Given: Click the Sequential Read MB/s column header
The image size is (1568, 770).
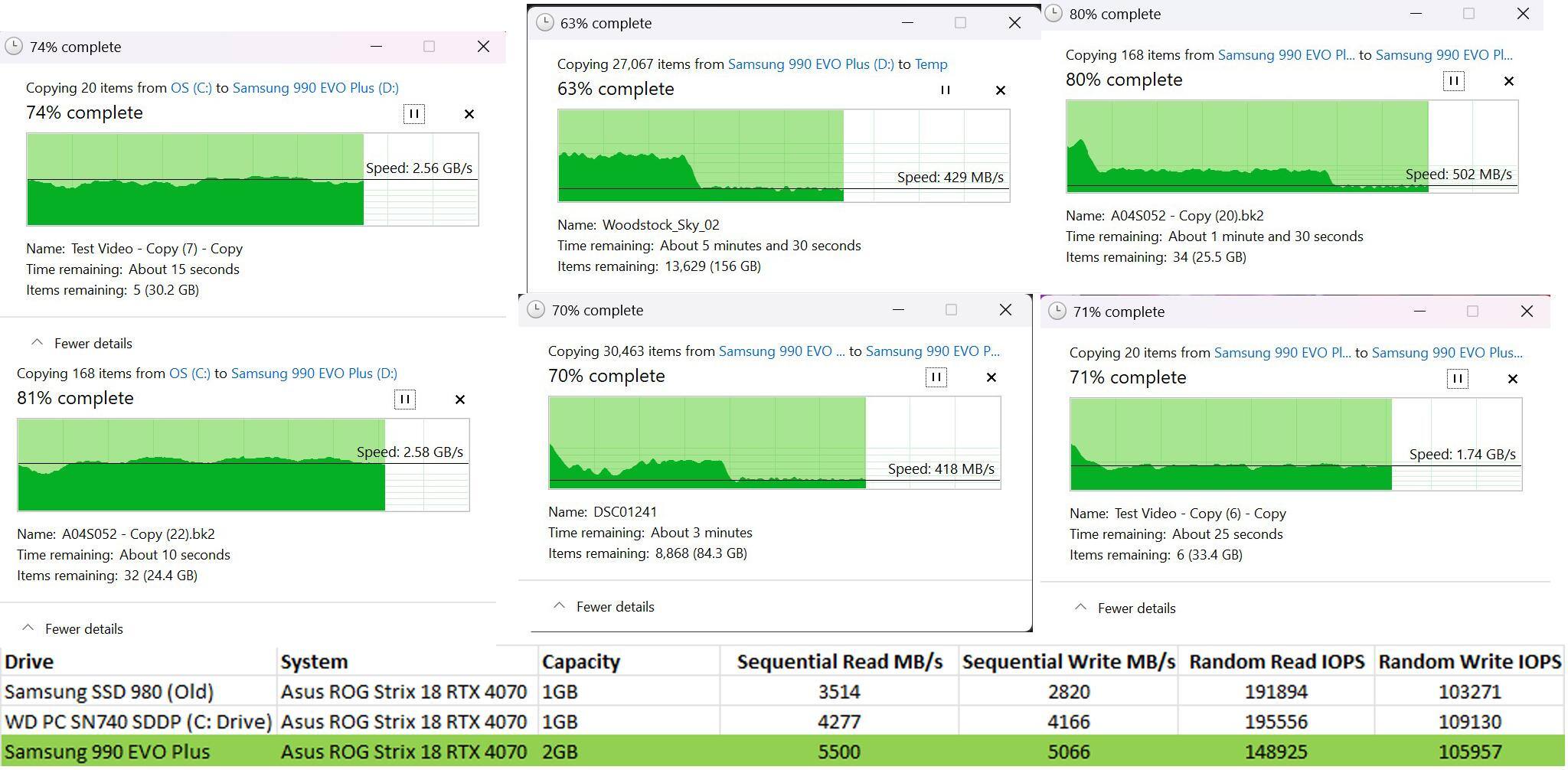Looking at the screenshot, I should tap(839, 662).
